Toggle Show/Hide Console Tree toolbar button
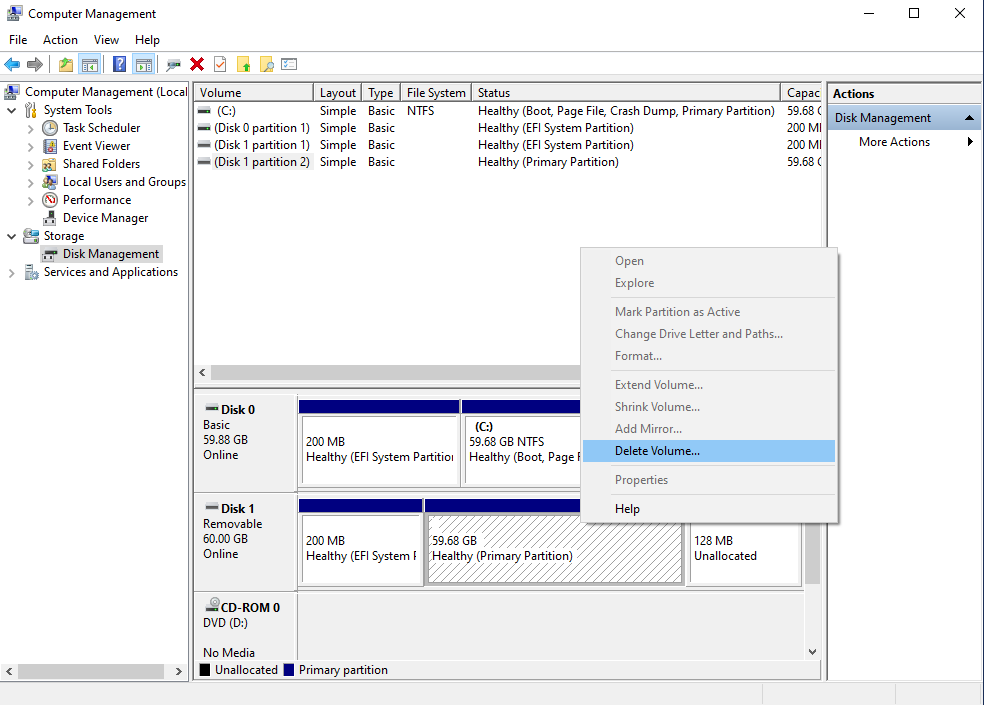Image resolution: width=984 pixels, height=705 pixels. 90,64
